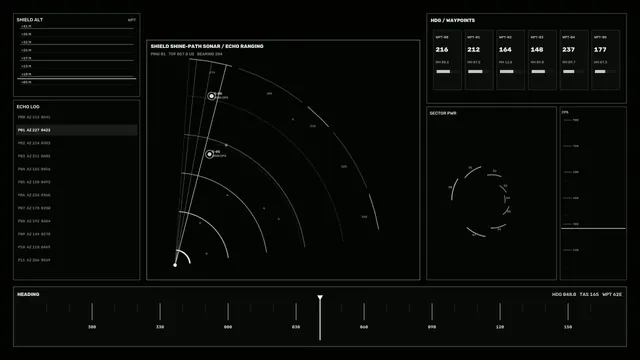Select echo log row P05
The height and width of the screenshot is (360, 640).
coord(77,182)
